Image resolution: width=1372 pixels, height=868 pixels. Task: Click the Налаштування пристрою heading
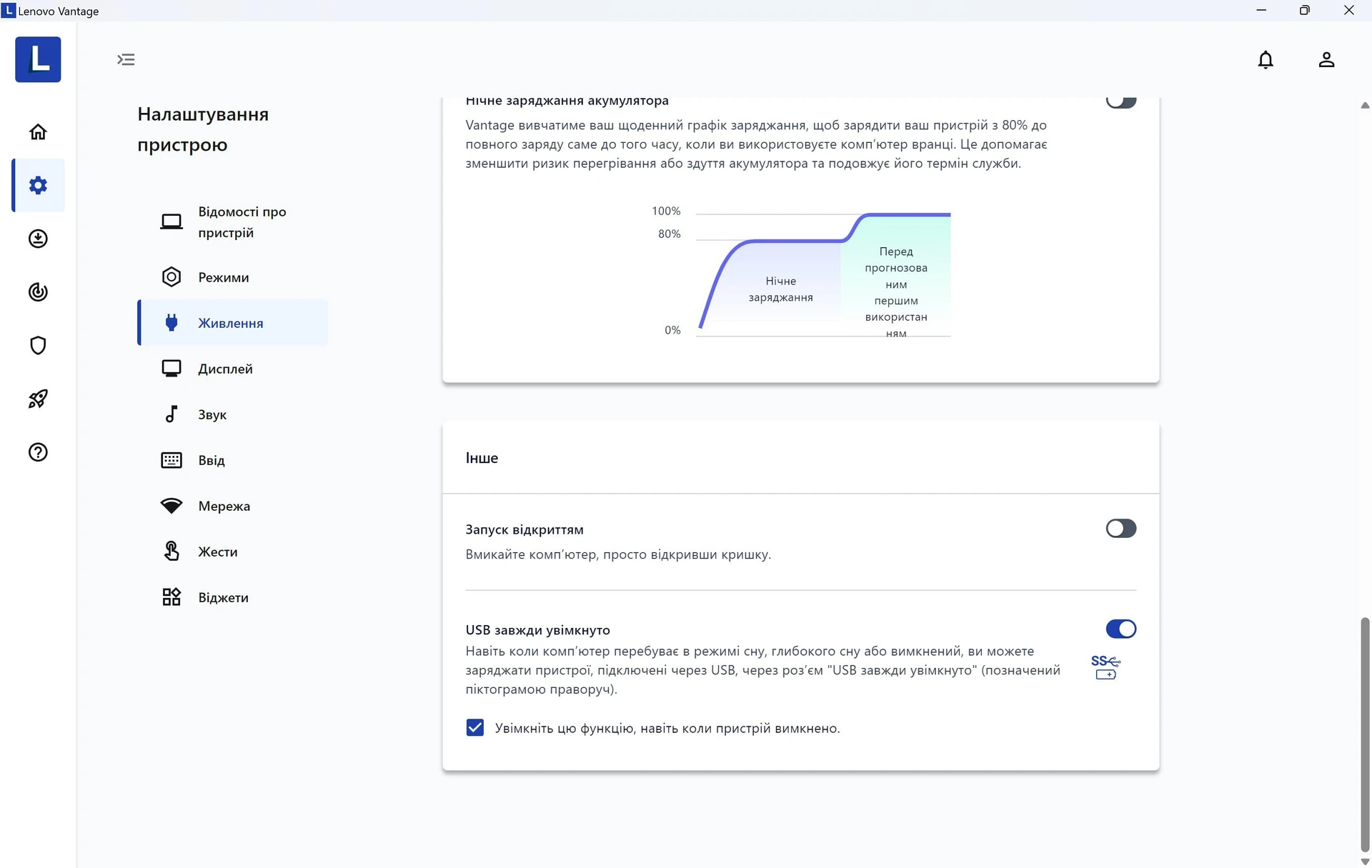click(x=203, y=129)
